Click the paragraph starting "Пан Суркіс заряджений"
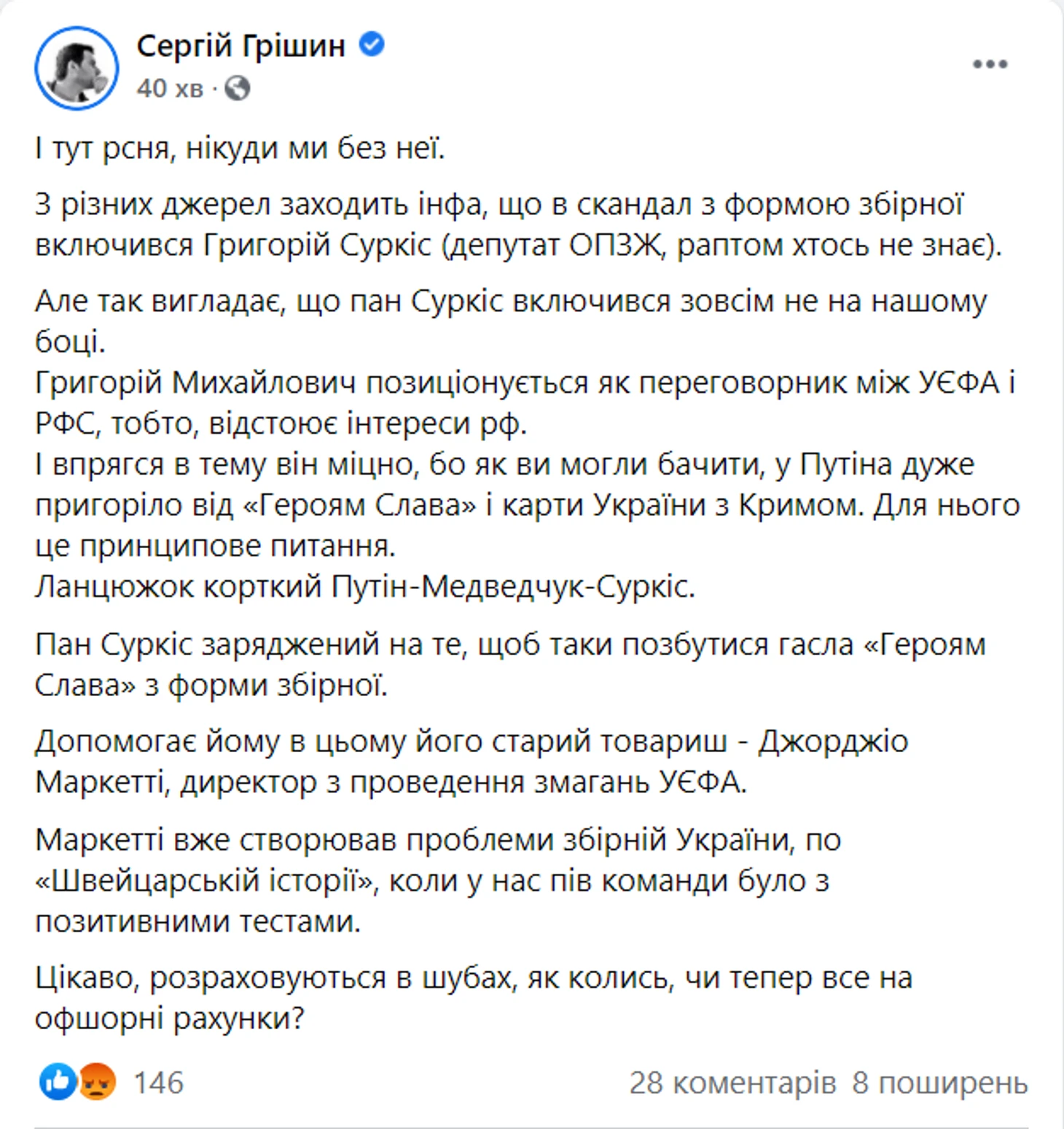The width and height of the screenshot is (1064, 1129). pyautogui.click(x=510, y=665)
